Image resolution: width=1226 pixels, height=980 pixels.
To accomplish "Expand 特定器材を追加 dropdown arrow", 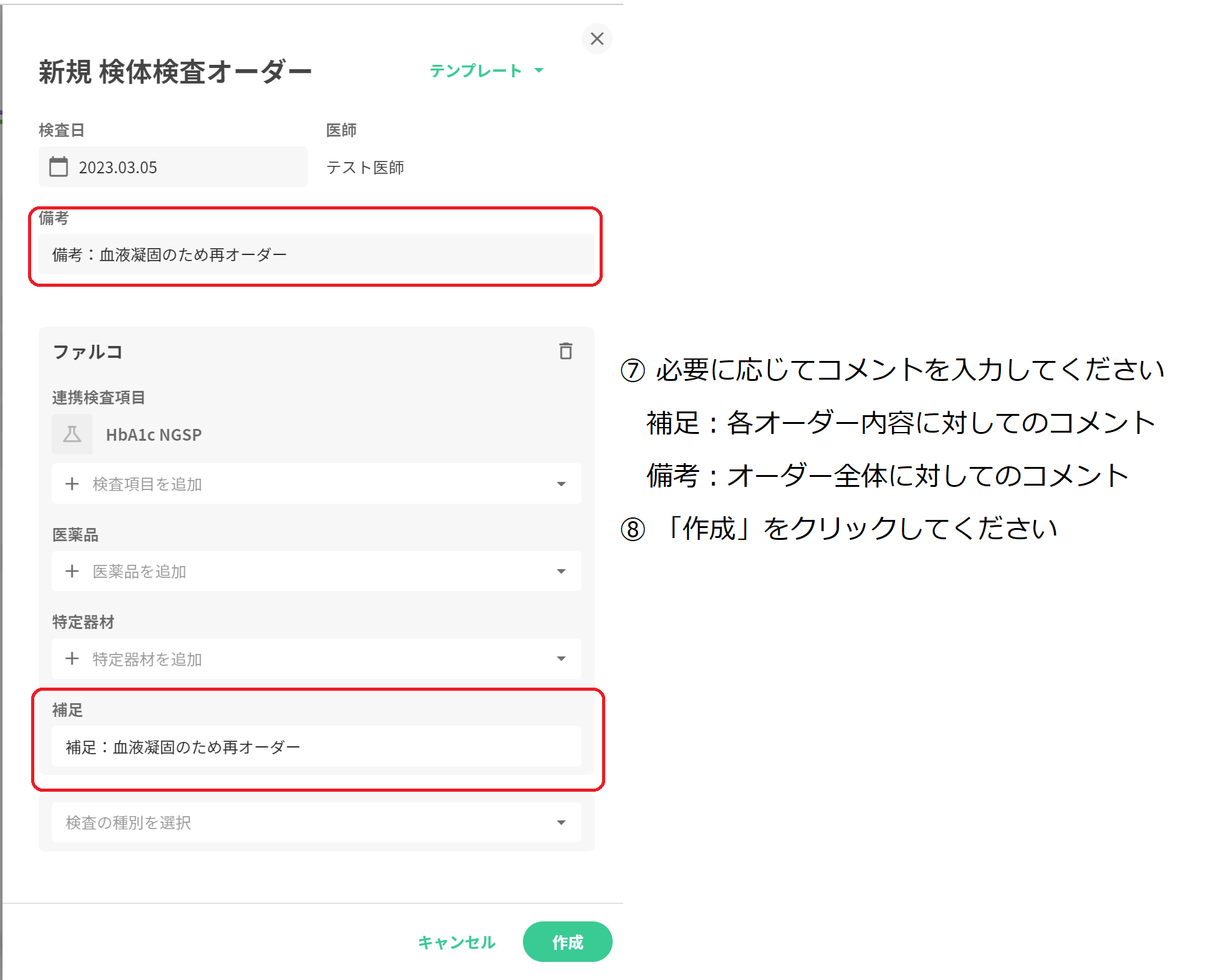I will coord(561,659).
